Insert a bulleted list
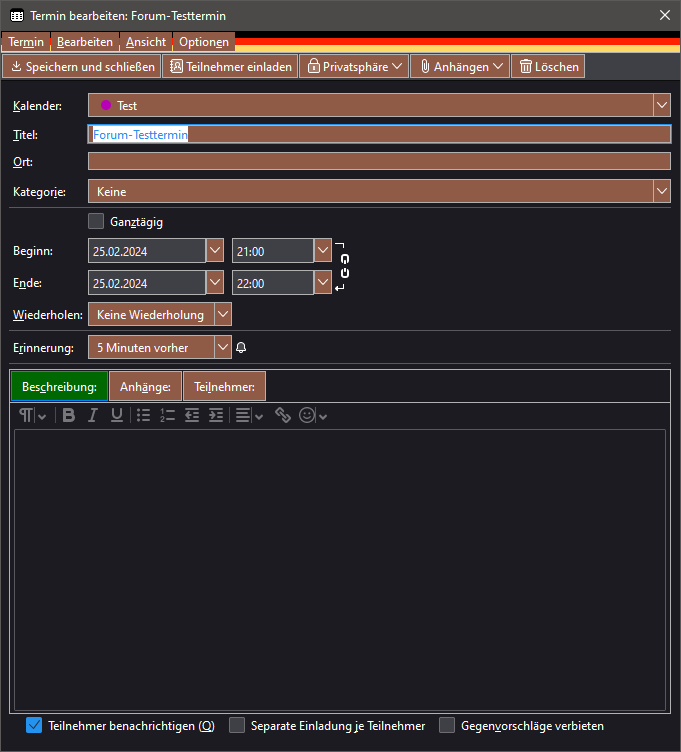Viewport: 681px width, 752px height. coord(144,416)
